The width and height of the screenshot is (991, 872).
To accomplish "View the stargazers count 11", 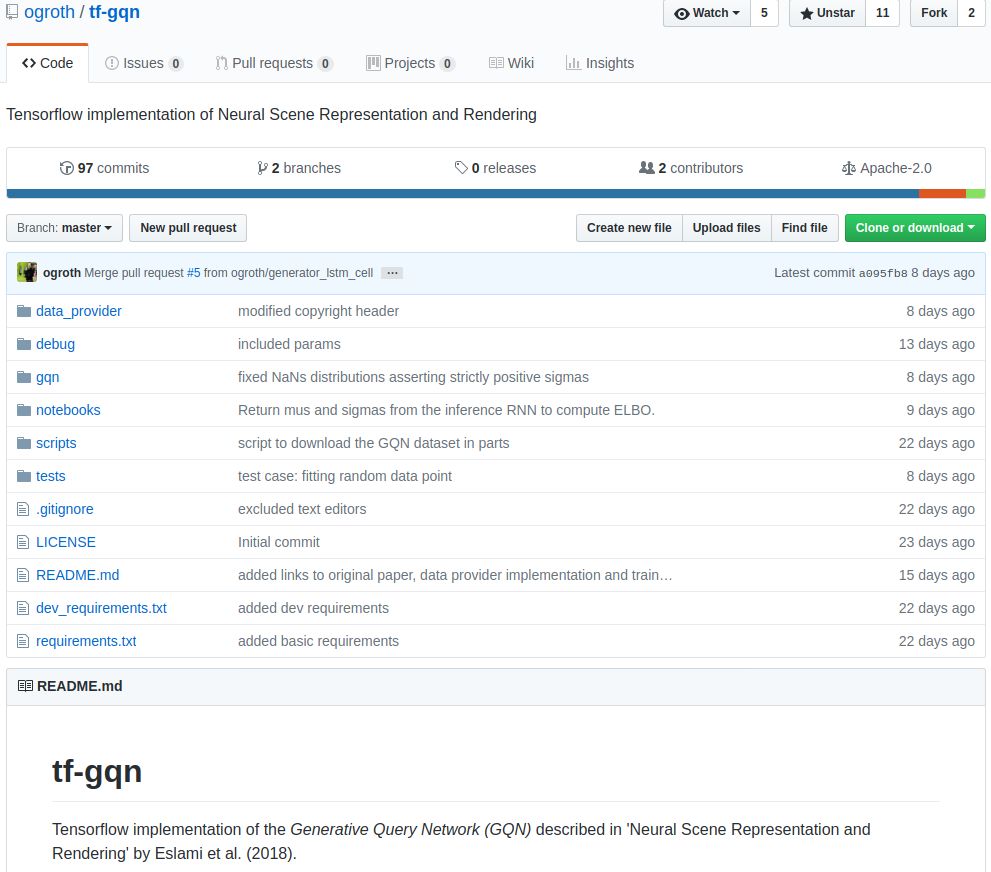I will coord(882,13).
